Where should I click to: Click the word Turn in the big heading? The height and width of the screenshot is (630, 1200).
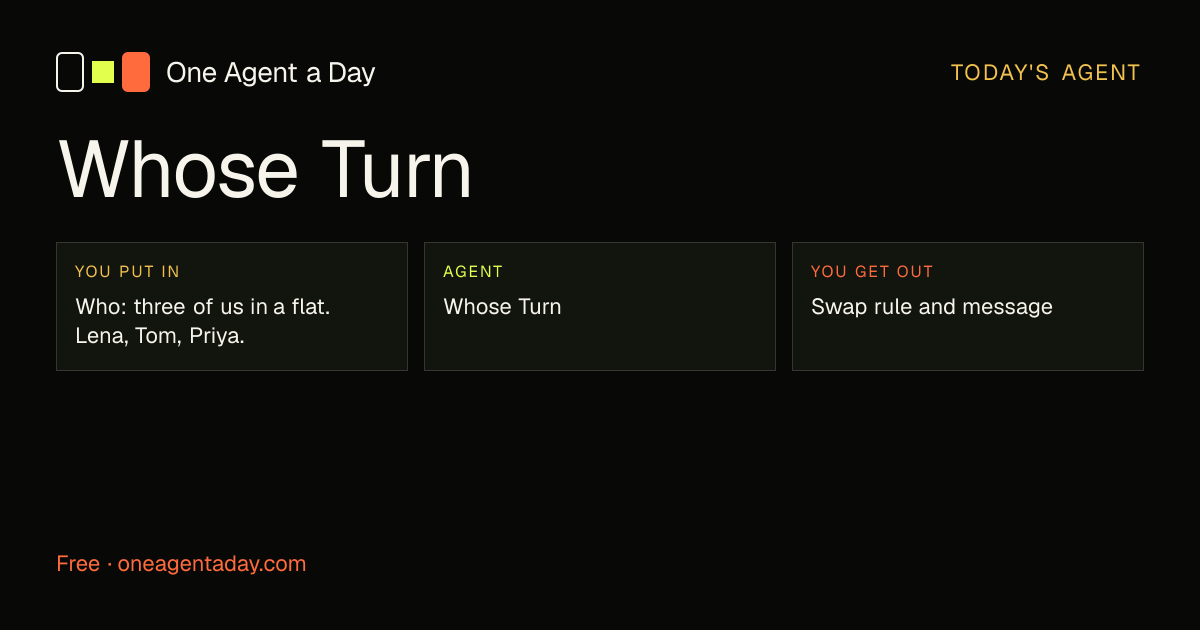pos(397,170)
